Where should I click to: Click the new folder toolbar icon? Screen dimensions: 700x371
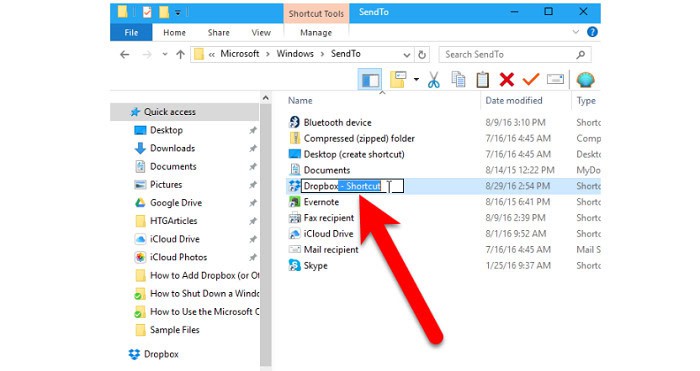[398, 79]
